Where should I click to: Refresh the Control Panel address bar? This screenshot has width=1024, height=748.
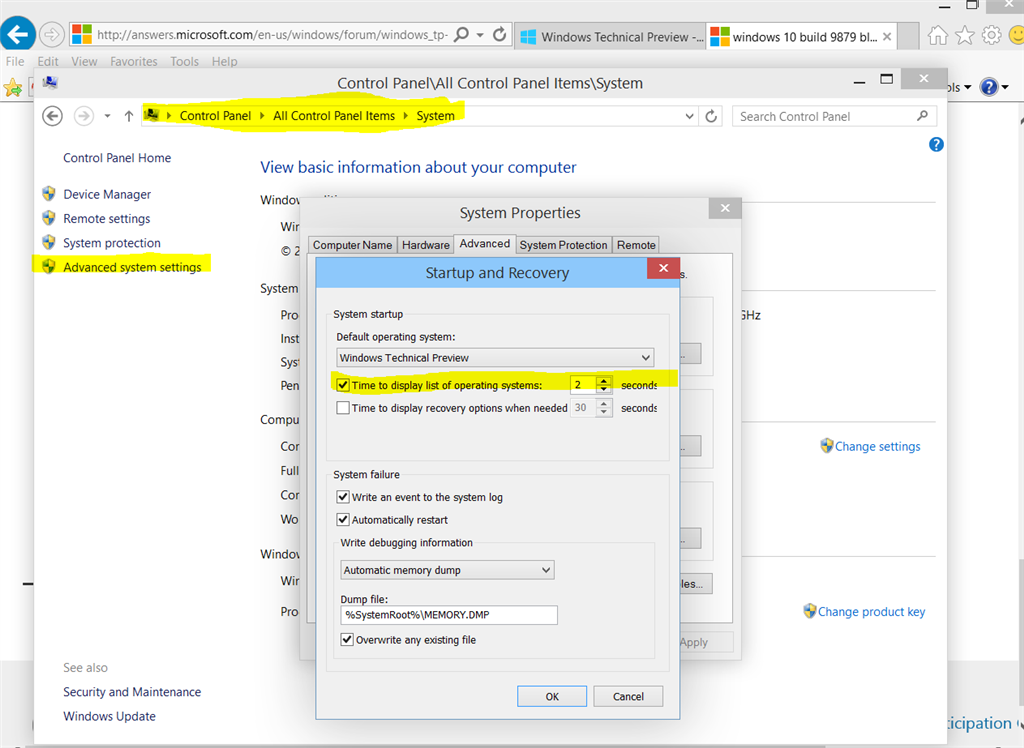711,116
